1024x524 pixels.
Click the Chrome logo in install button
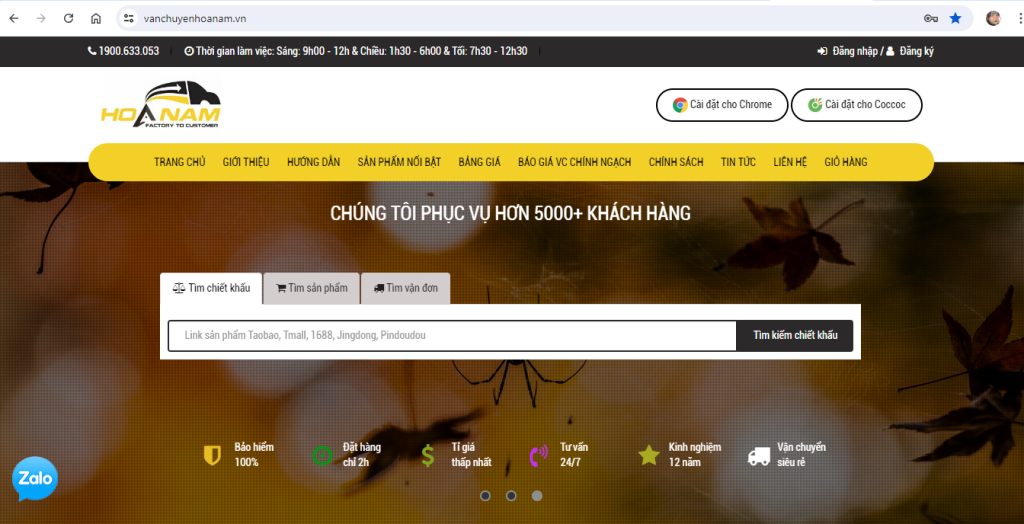pos(680,105)
